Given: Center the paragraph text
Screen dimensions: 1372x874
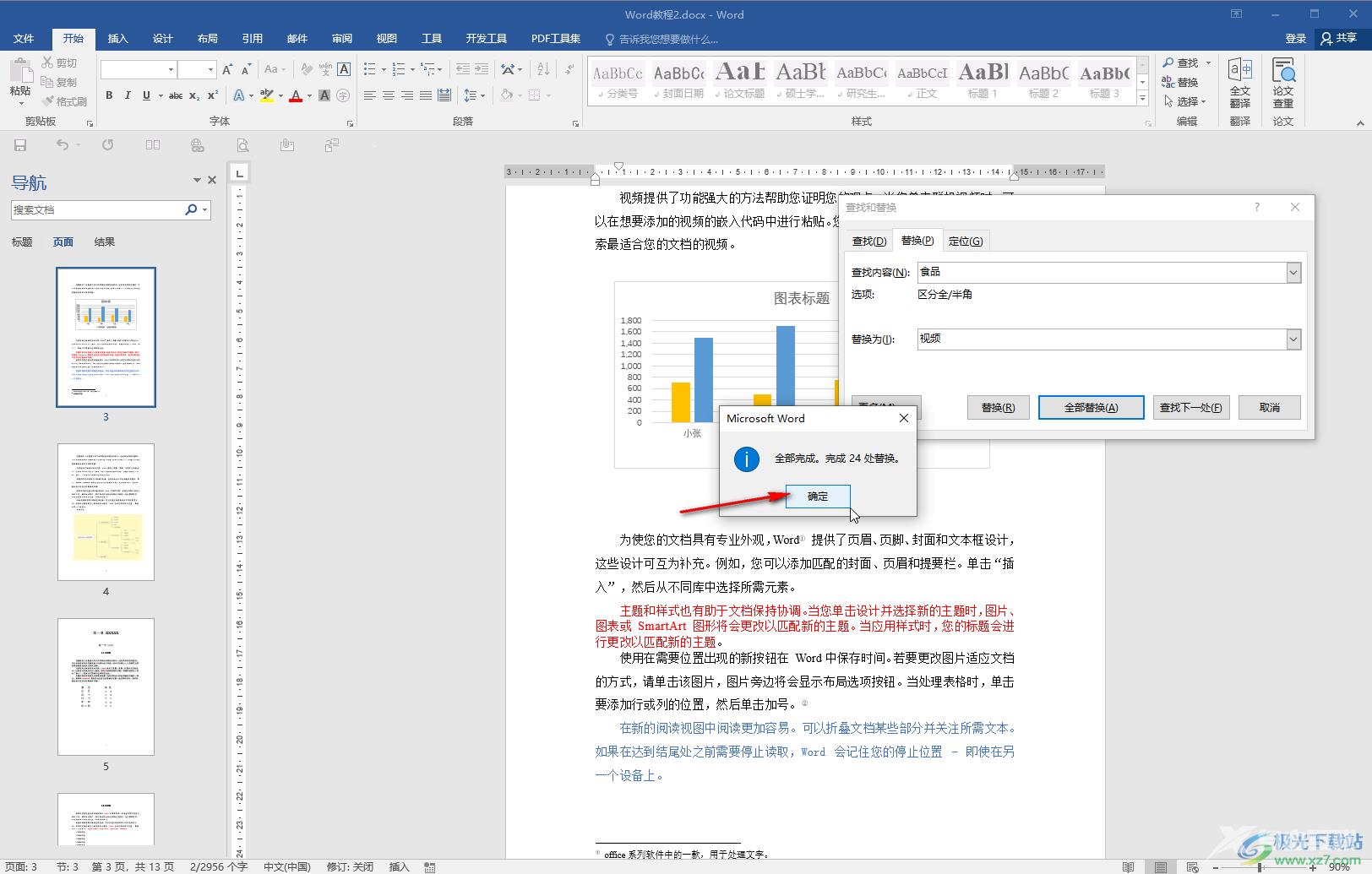Looking at the screenshot, I should [x=388, y=95].
